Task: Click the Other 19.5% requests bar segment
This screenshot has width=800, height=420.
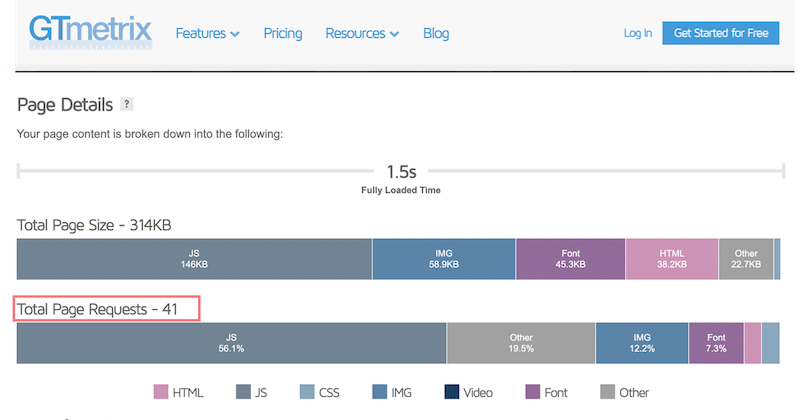Action: pyautogui.click(x=521, y=343)
